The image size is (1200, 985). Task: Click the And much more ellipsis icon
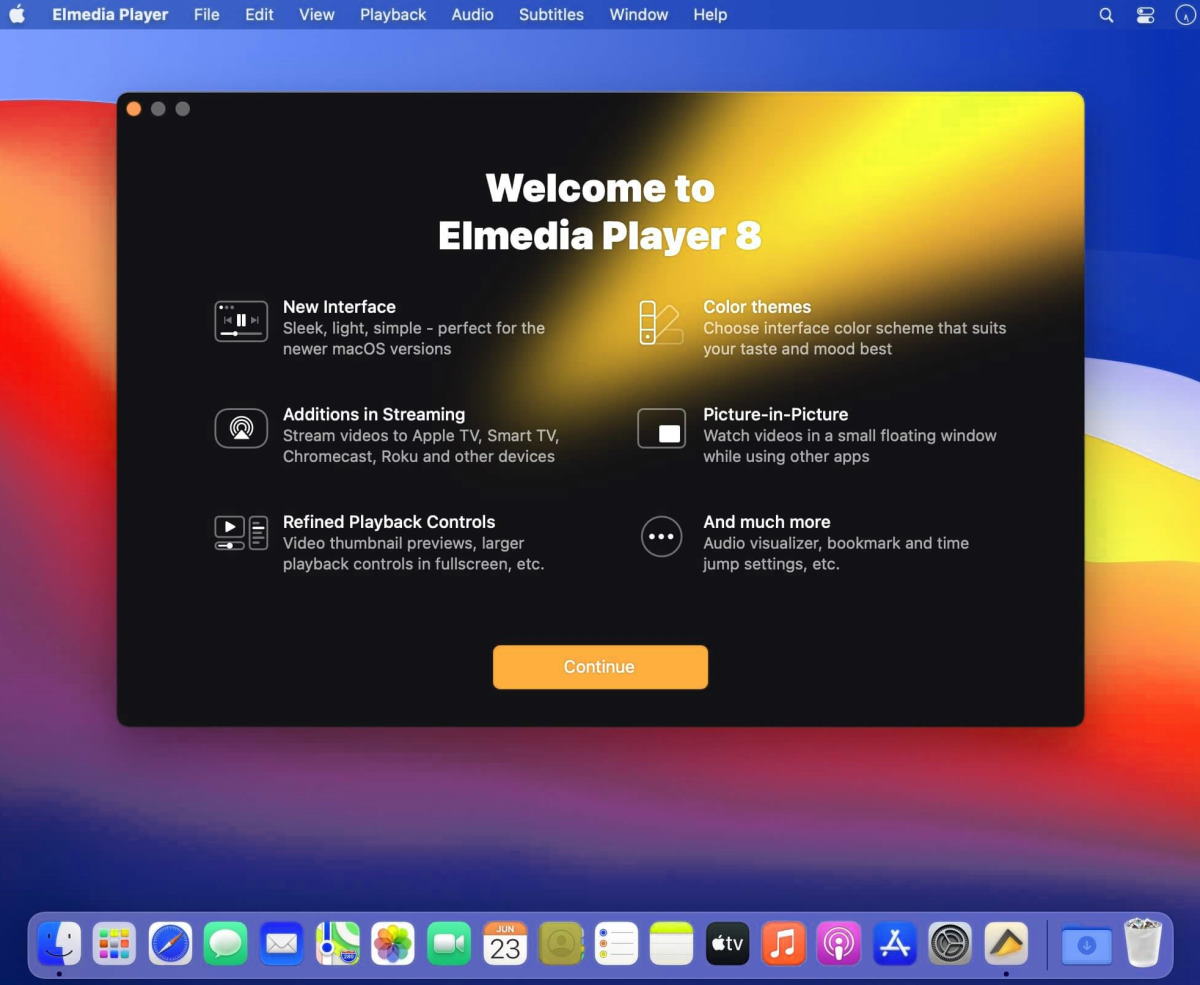click(661, 536)
